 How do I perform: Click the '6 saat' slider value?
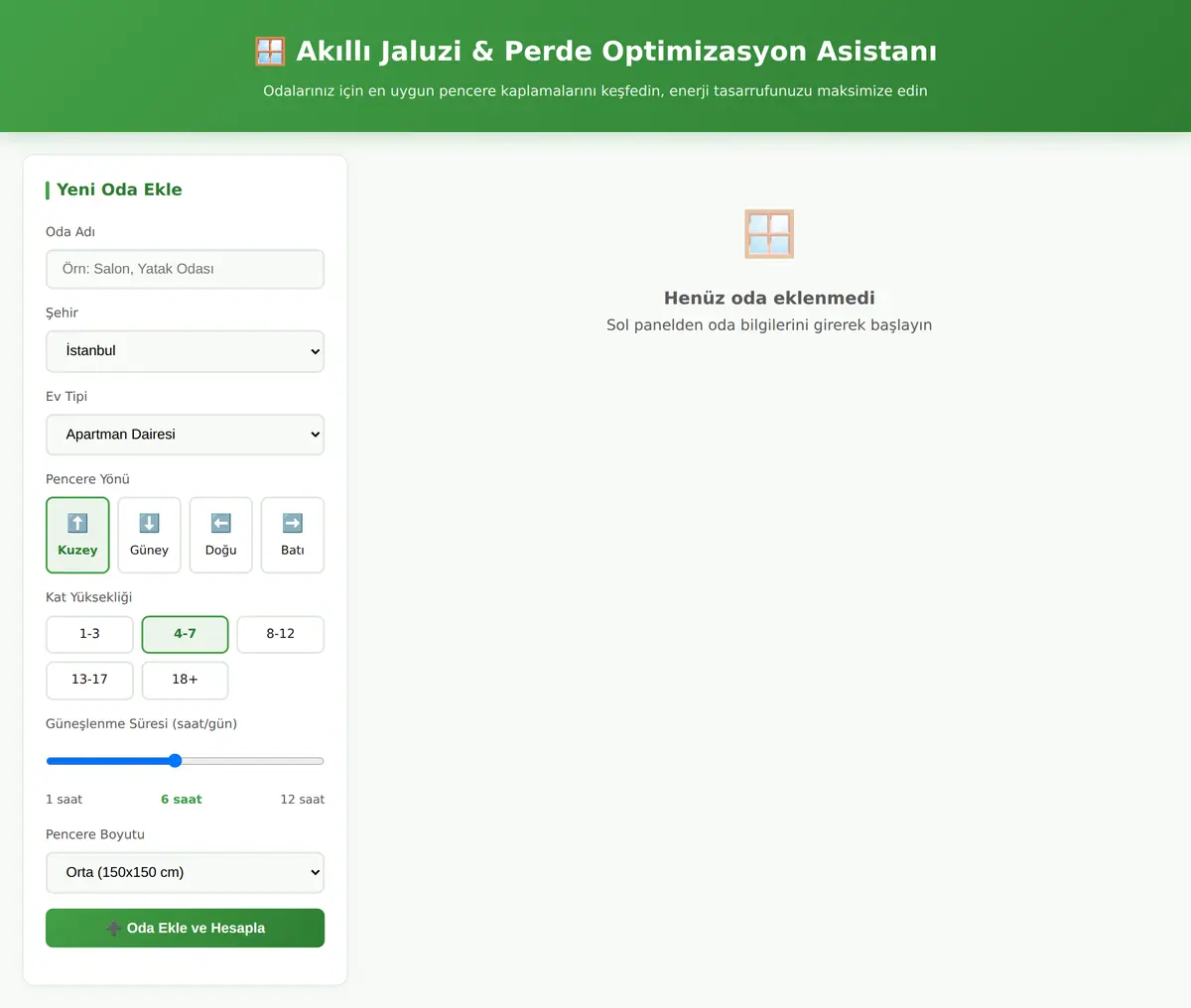[x=181, y=800]
